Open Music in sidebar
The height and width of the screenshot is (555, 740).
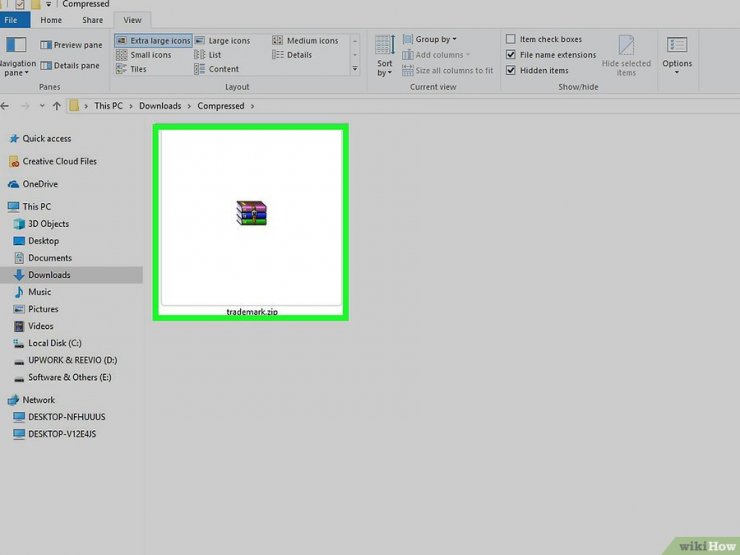click(40, 292)
